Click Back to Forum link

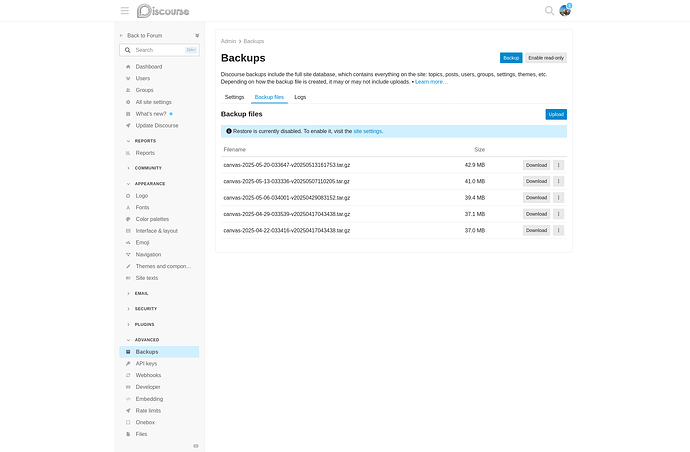coord(141,36)
